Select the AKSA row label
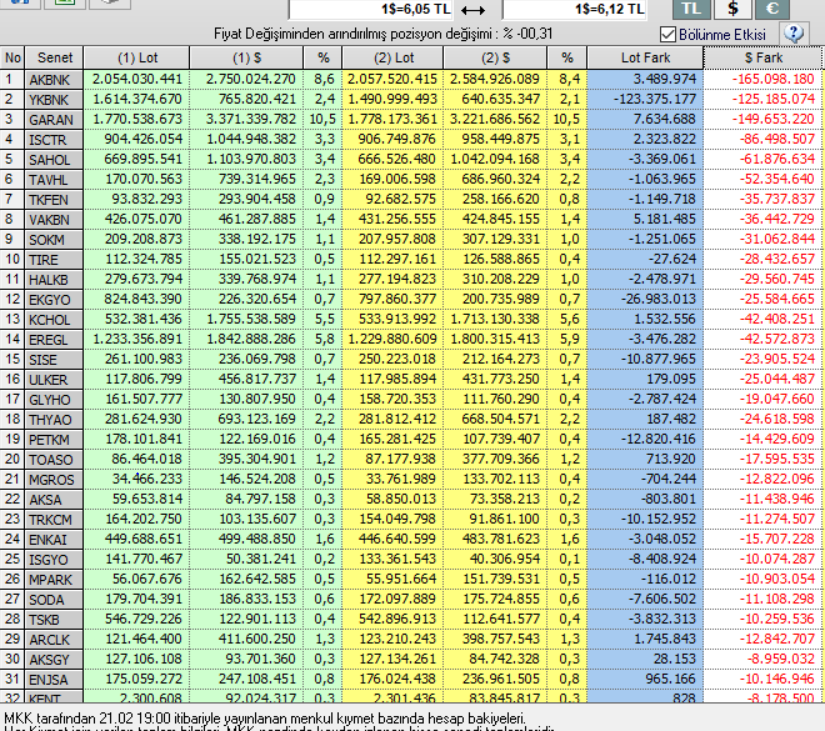Viewport: 825px width, 731px height. [54, 500]
